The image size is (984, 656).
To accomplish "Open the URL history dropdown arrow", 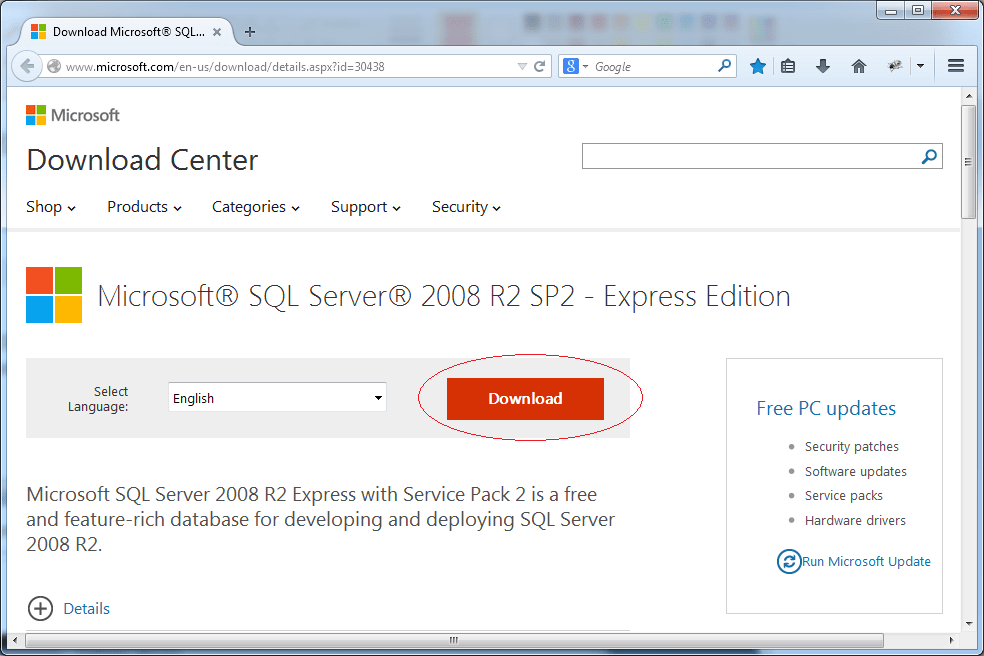I will tap(521, 67).
